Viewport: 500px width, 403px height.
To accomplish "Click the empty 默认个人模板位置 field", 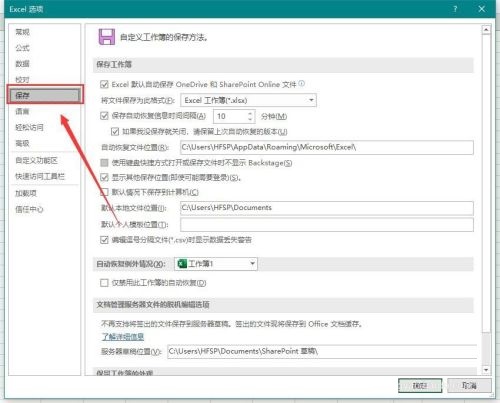I will 327,225.
